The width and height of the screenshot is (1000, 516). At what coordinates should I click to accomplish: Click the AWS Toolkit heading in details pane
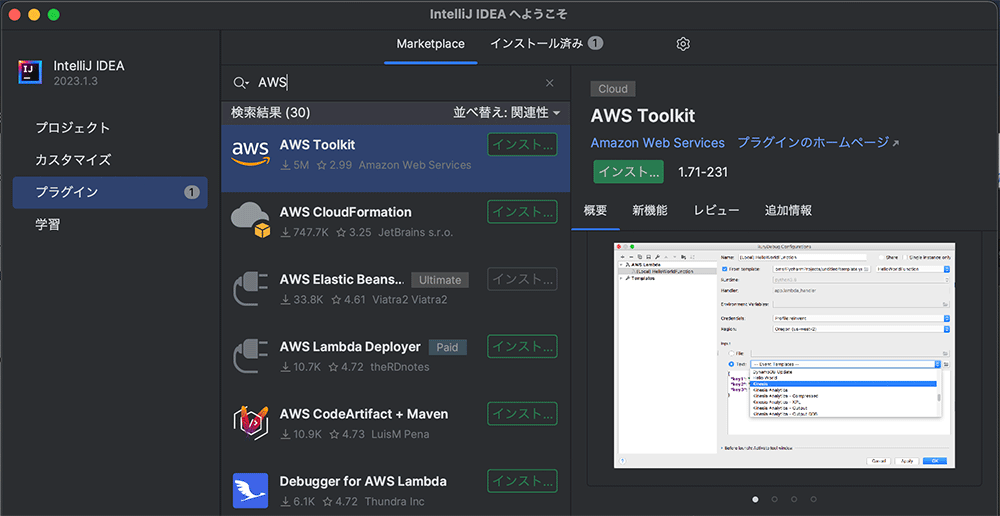(643, 115)
